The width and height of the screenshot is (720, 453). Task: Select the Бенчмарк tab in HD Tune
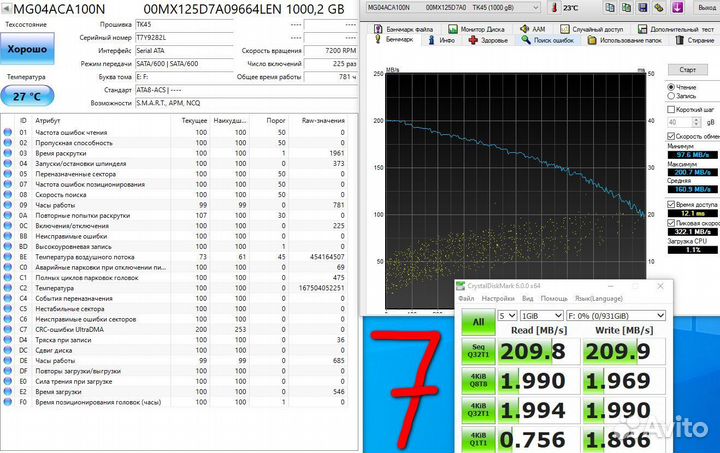click(x=394, y=39)
